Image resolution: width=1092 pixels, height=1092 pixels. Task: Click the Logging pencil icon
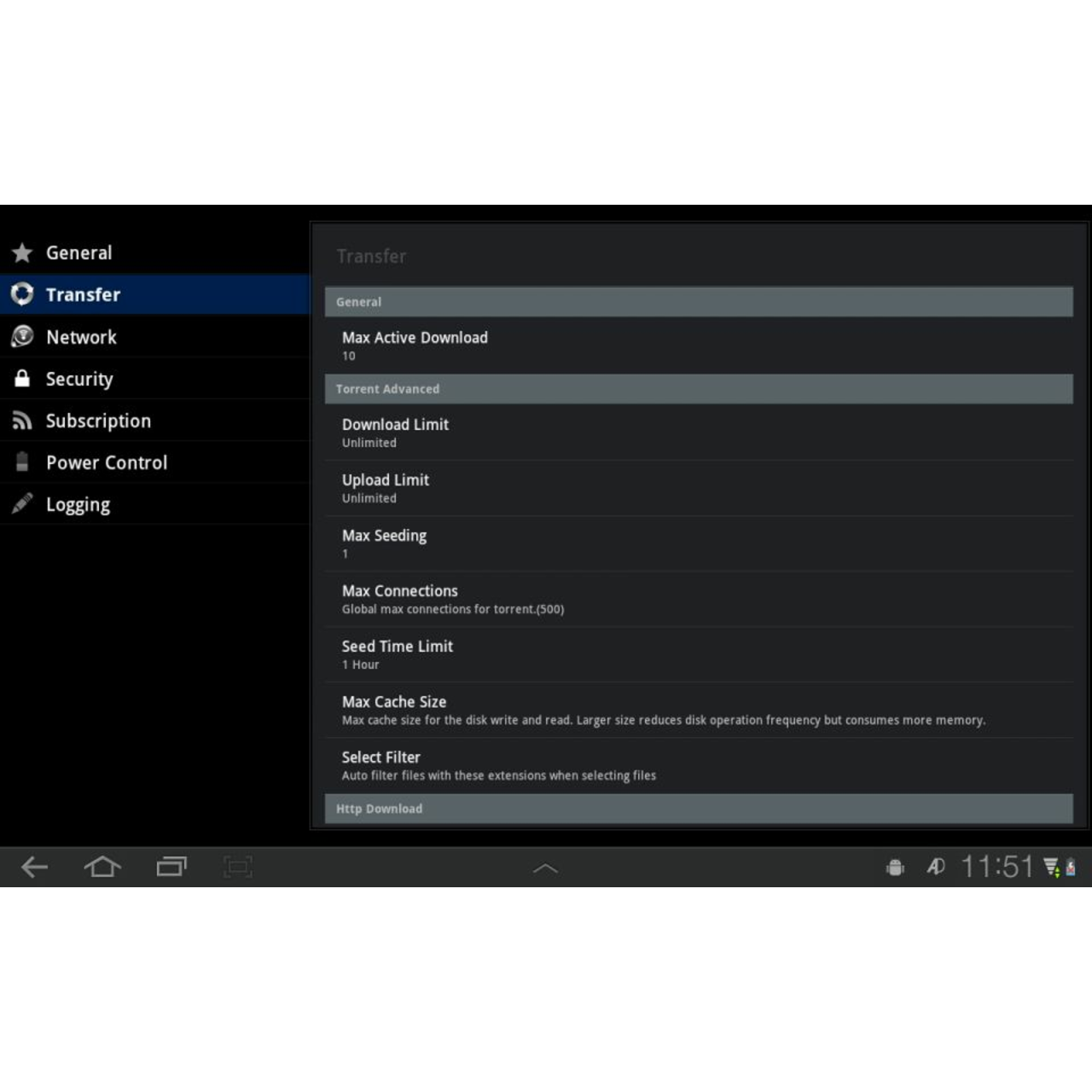[21, 503]
